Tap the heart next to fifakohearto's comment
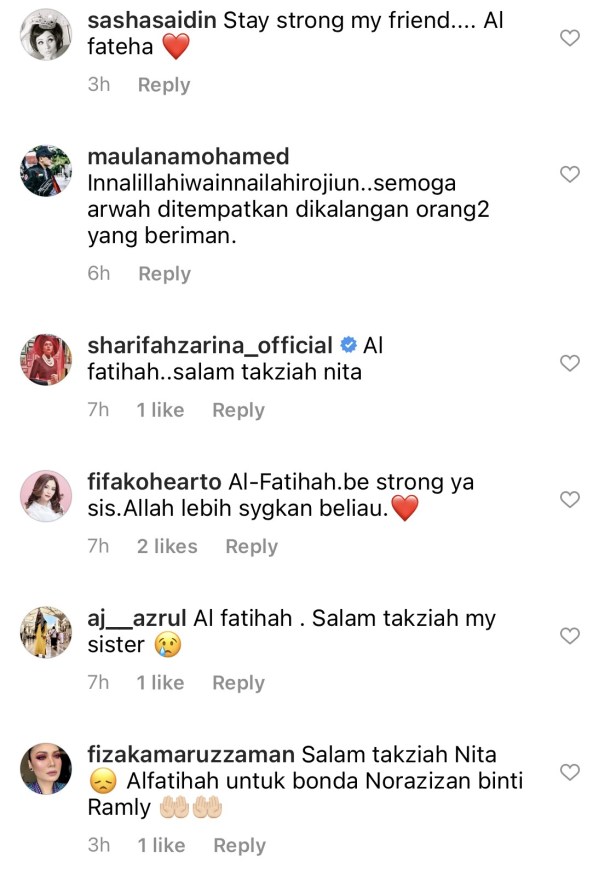Screen dimensions: 616x880 point(569,499)
